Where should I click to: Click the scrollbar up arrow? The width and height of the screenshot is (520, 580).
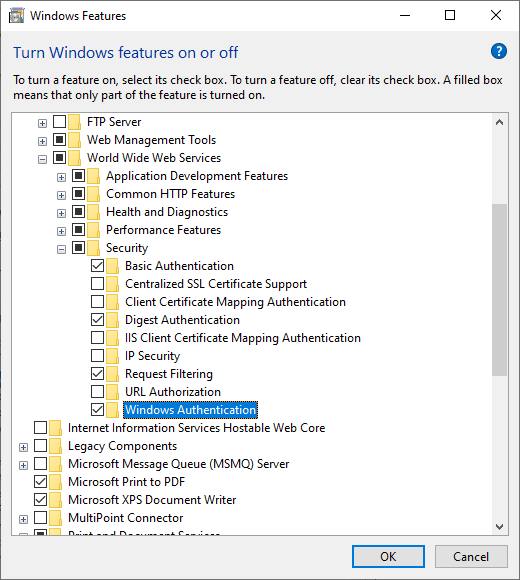pyautogui.click(x=499, y=122)
